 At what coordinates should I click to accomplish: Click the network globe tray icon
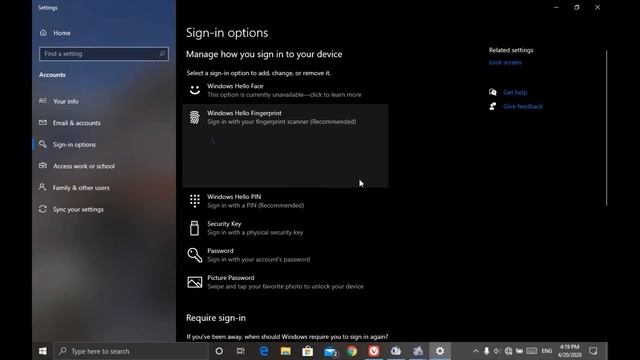[x=508, y=351]
